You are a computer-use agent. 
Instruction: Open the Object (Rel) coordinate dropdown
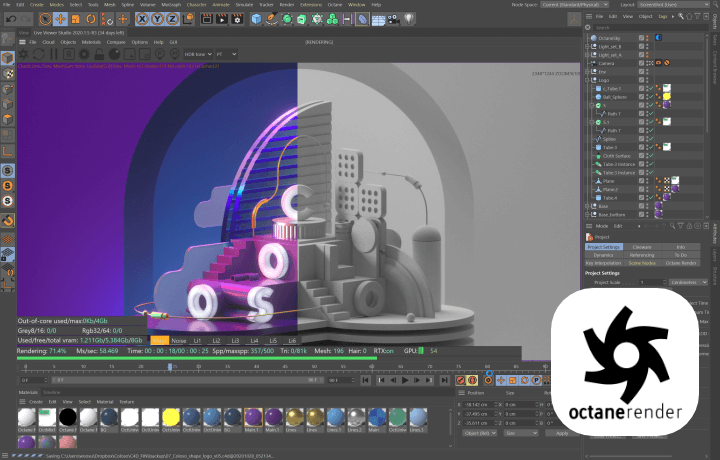[480, 433]
